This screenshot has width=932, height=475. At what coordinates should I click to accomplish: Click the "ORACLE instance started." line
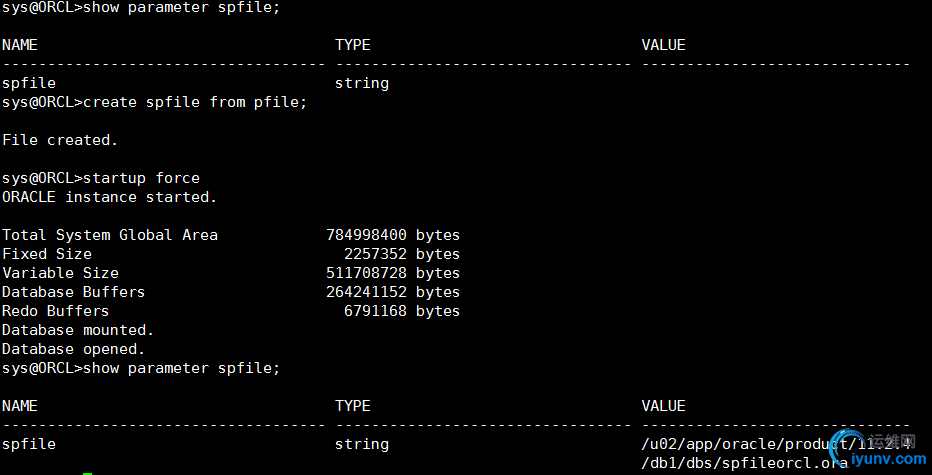tap(109, 197)
